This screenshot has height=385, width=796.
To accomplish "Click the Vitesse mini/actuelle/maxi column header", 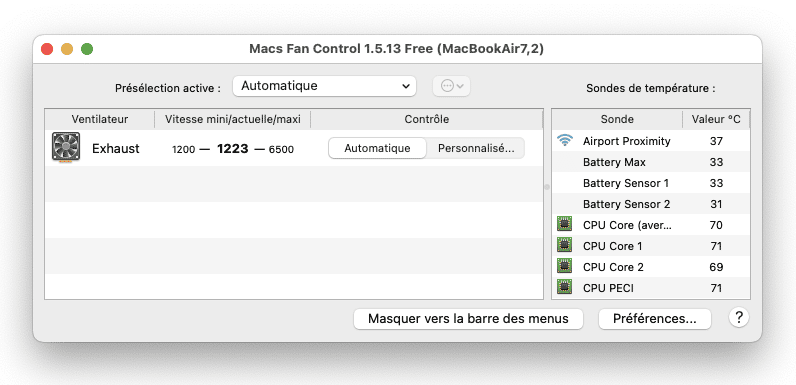I will click(233, 119).
